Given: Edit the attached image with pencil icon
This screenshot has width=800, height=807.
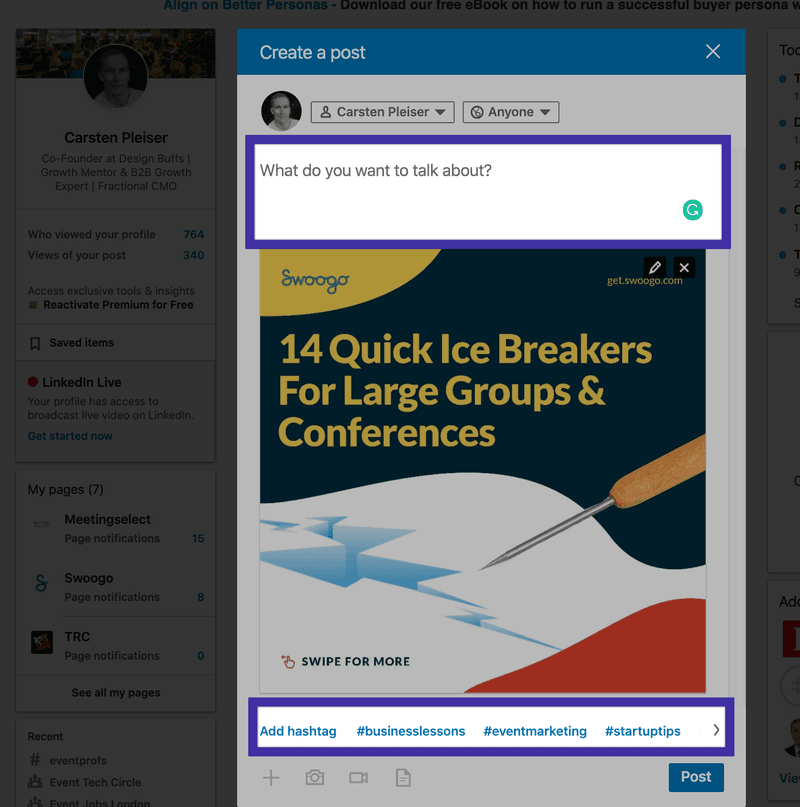Looking at the screenshot, I should pyautogui.click(x=655, y=268).
